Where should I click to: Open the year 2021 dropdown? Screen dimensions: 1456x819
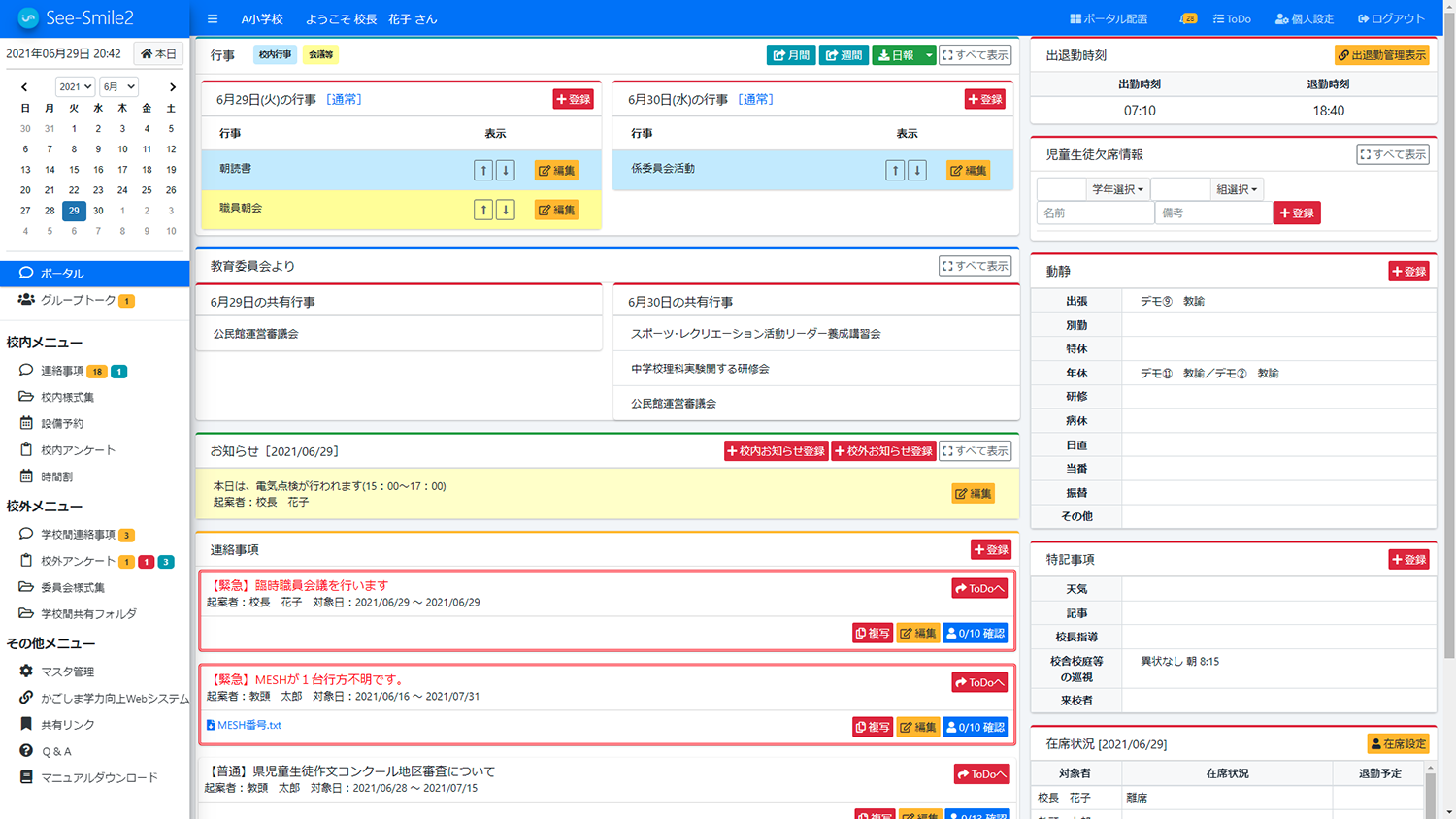pos(75,86)
